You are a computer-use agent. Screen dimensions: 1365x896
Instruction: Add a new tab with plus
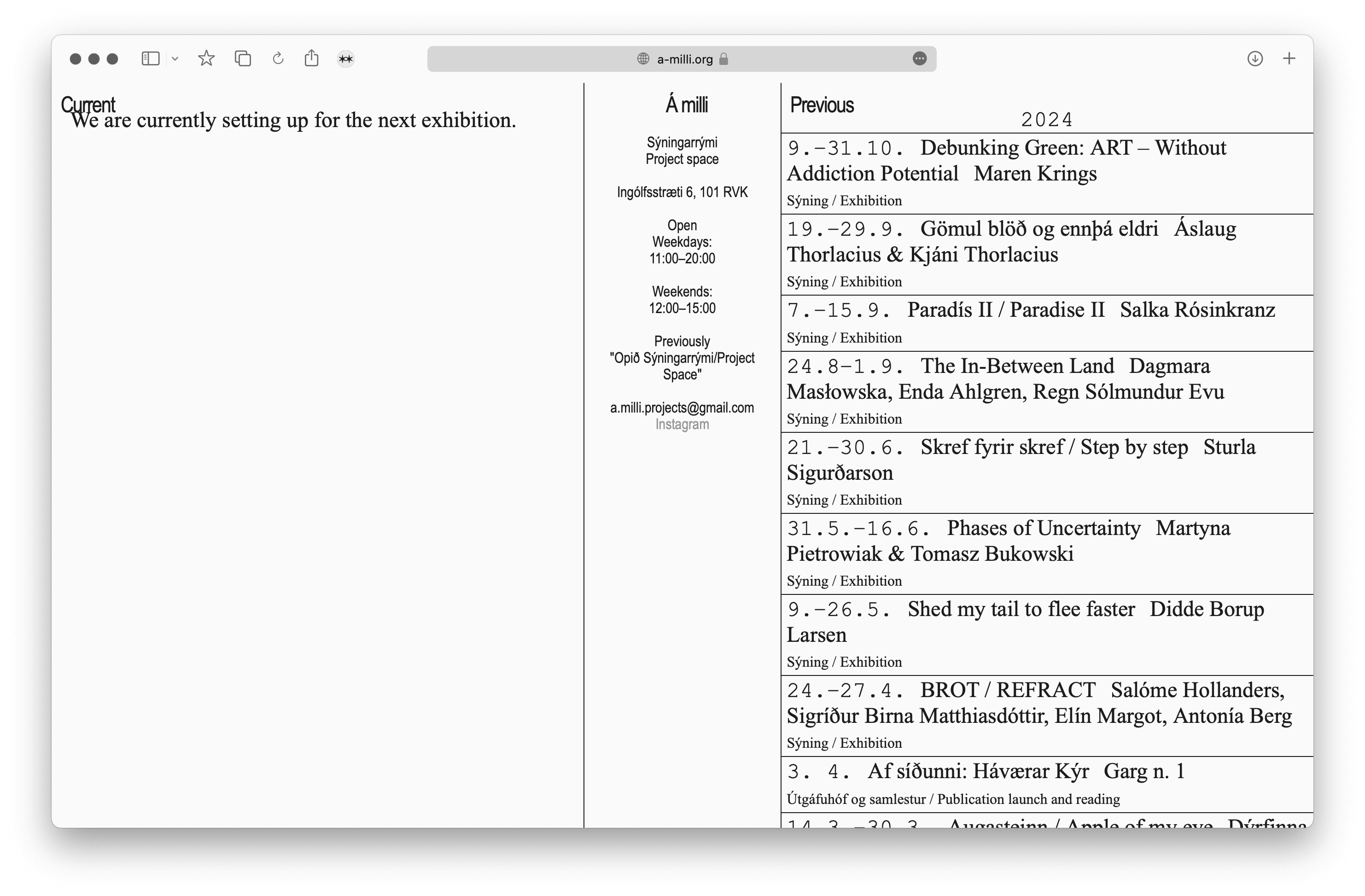click(x=1289, y=58)
